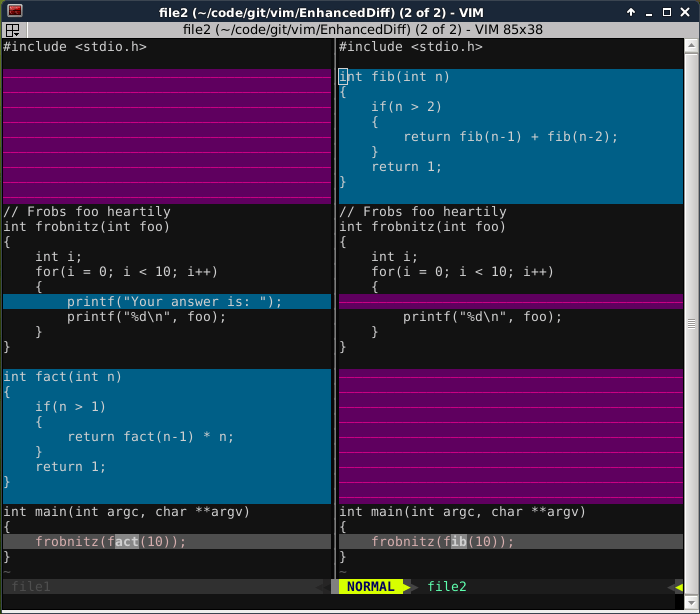Minimize the VIM window
This screenshot has width=700, height=614.
(649, 13)
